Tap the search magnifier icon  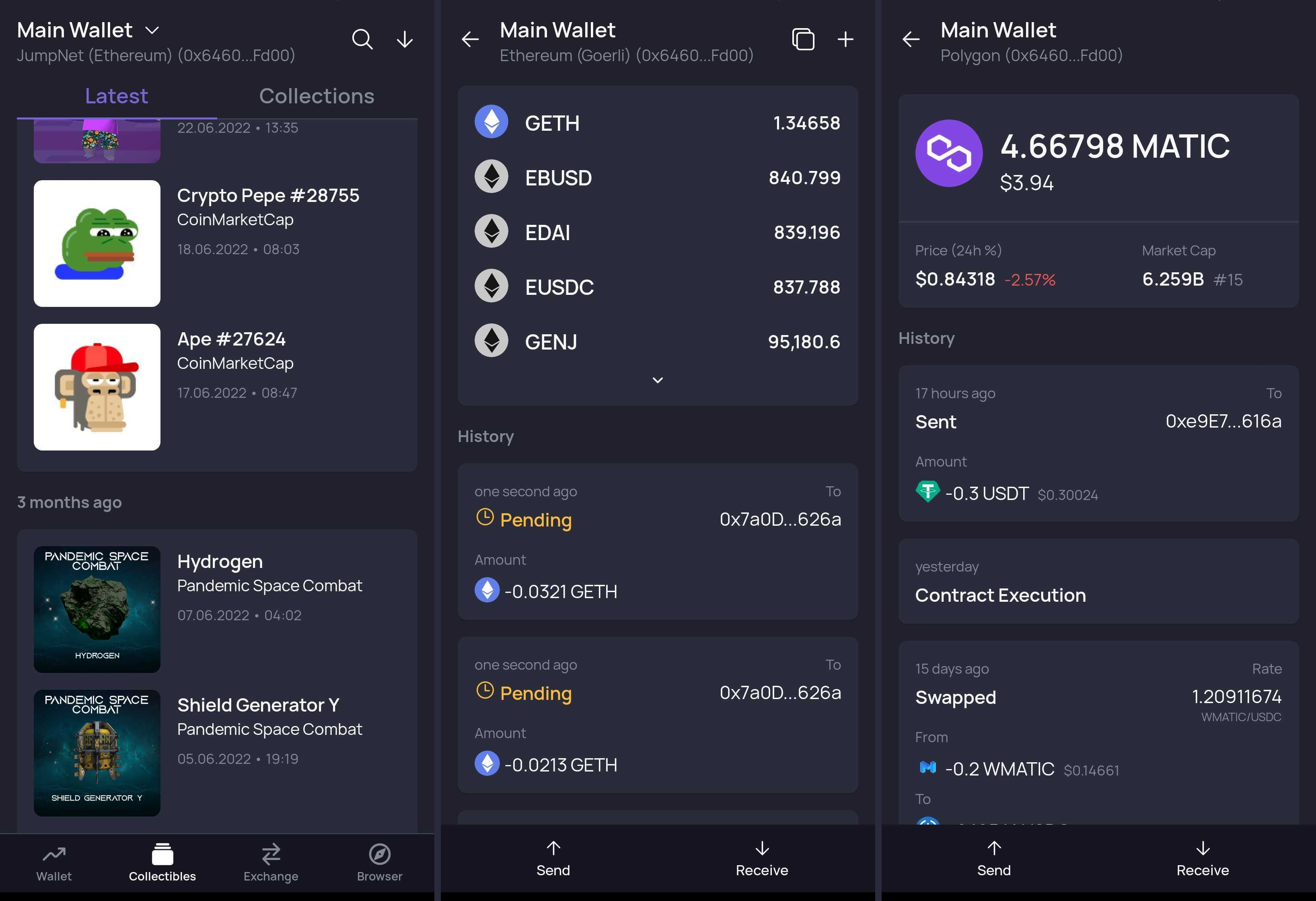point(362,39)
